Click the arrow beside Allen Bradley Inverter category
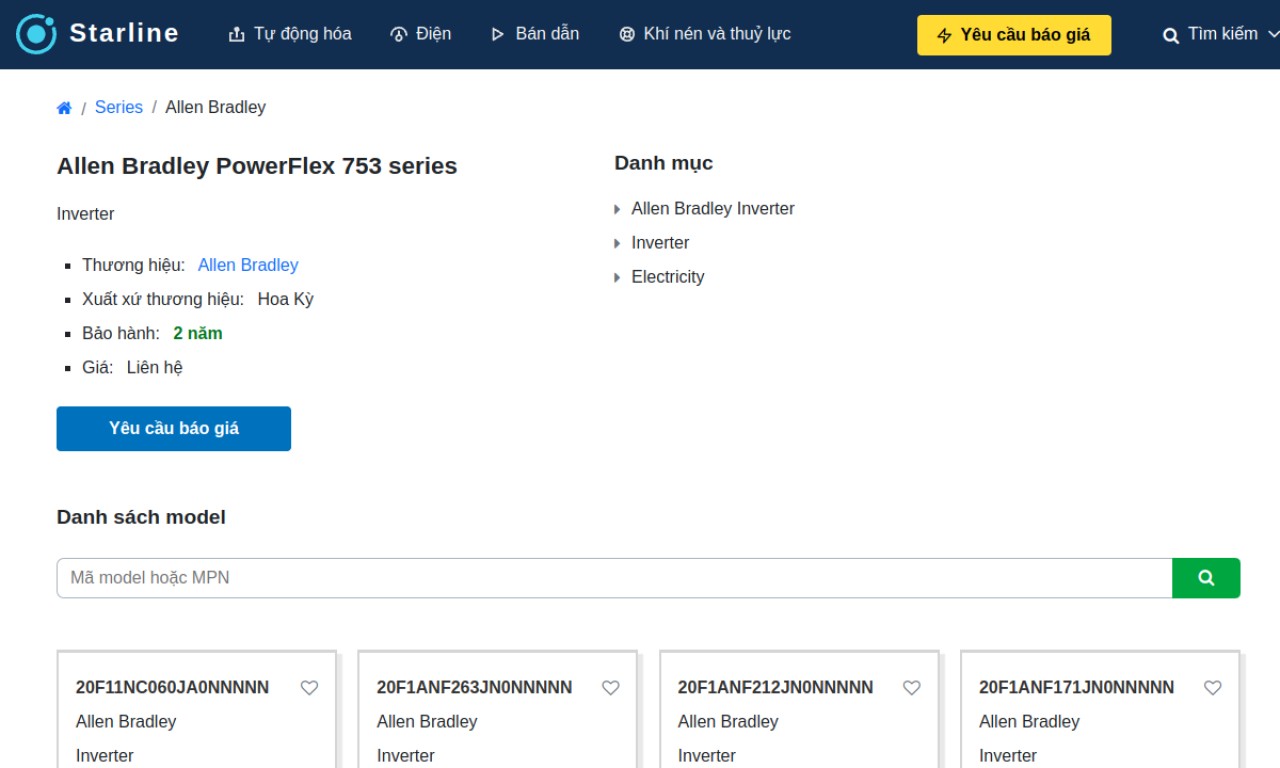 point(617,209)
